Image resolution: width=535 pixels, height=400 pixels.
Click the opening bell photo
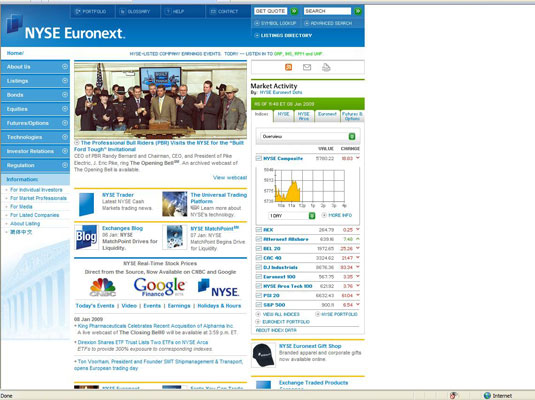[160, 100]
